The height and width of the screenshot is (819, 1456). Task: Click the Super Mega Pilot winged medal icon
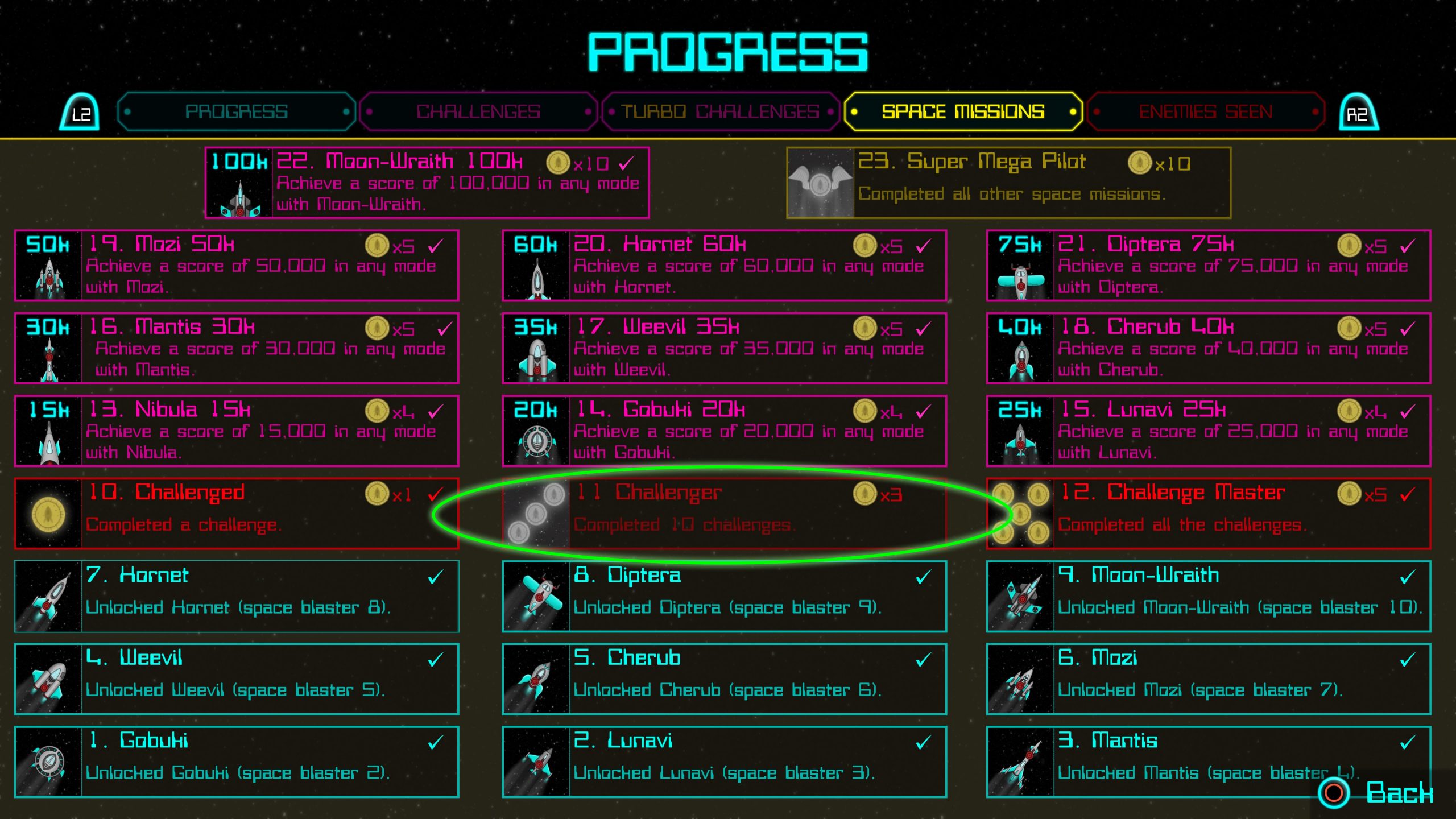pos(821,183)
